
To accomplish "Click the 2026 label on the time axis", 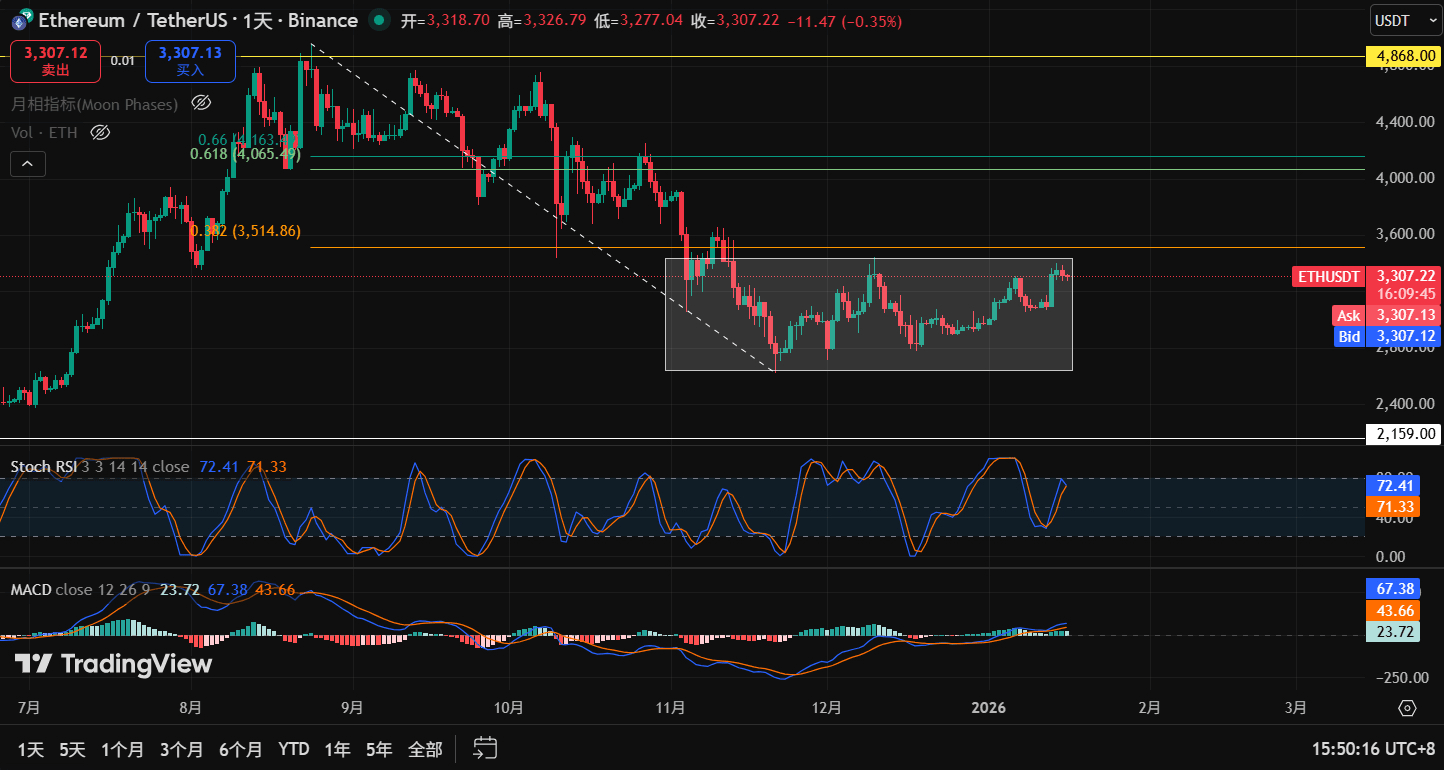I will point(991,708).
